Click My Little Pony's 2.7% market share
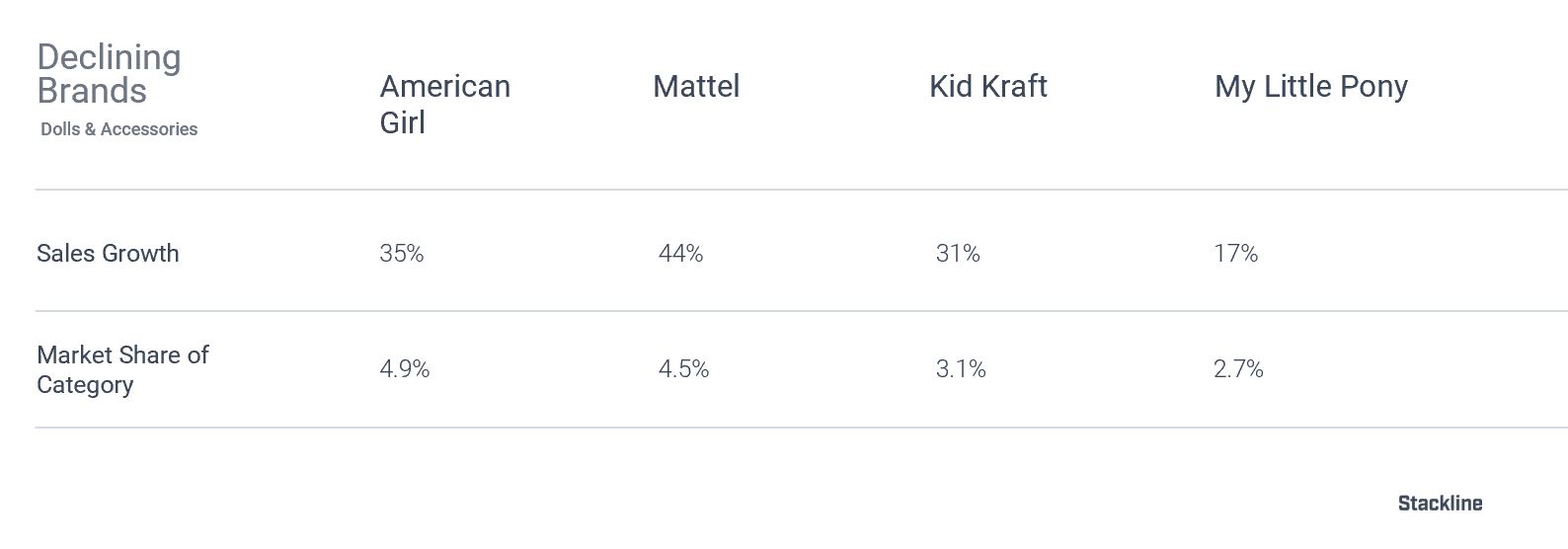 [x=1239, y=369]
